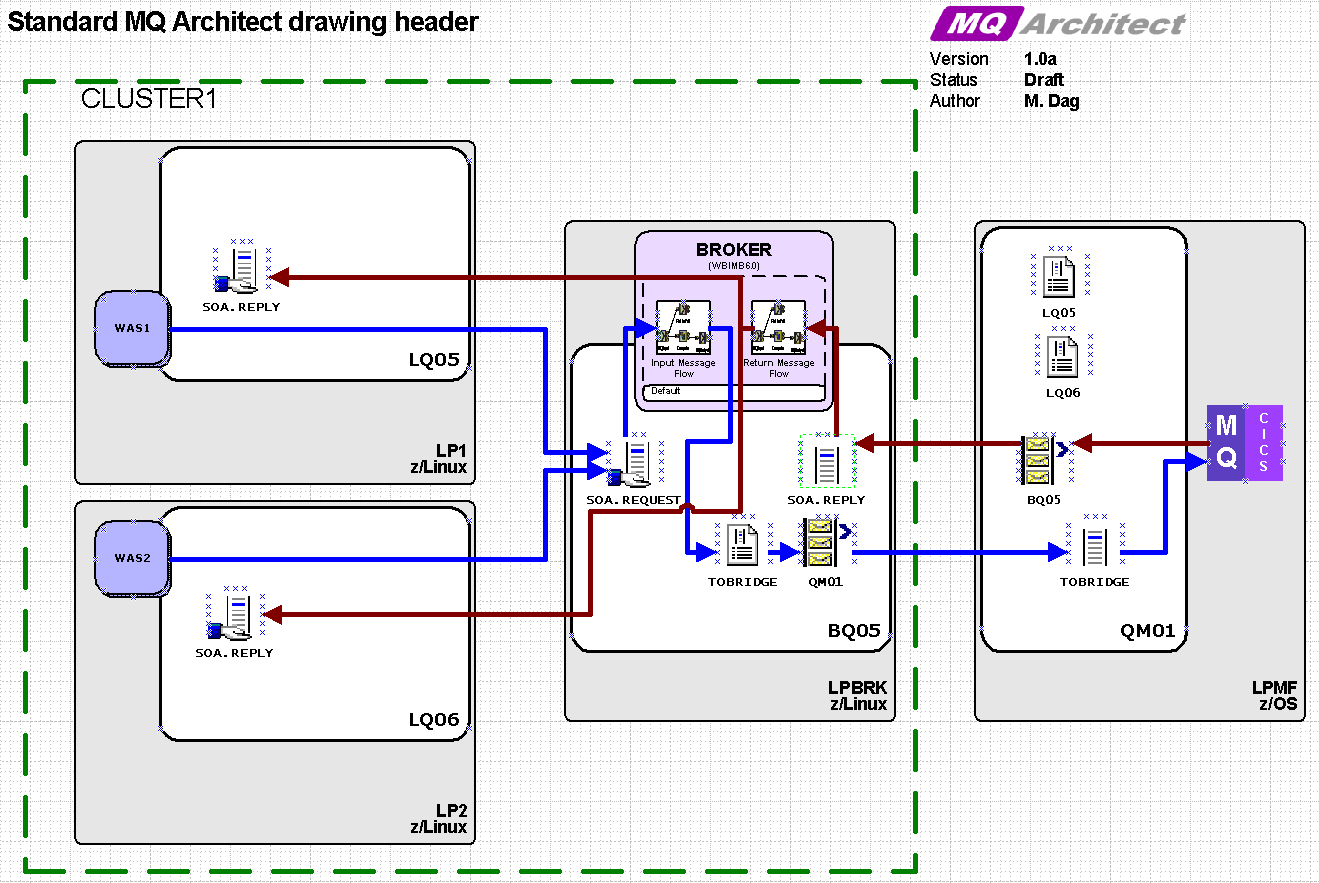1319x883 pixels.
Task: Select the green-bordered SOA.REPLY queue in BQ05
Action: click(x=826, y=462)
